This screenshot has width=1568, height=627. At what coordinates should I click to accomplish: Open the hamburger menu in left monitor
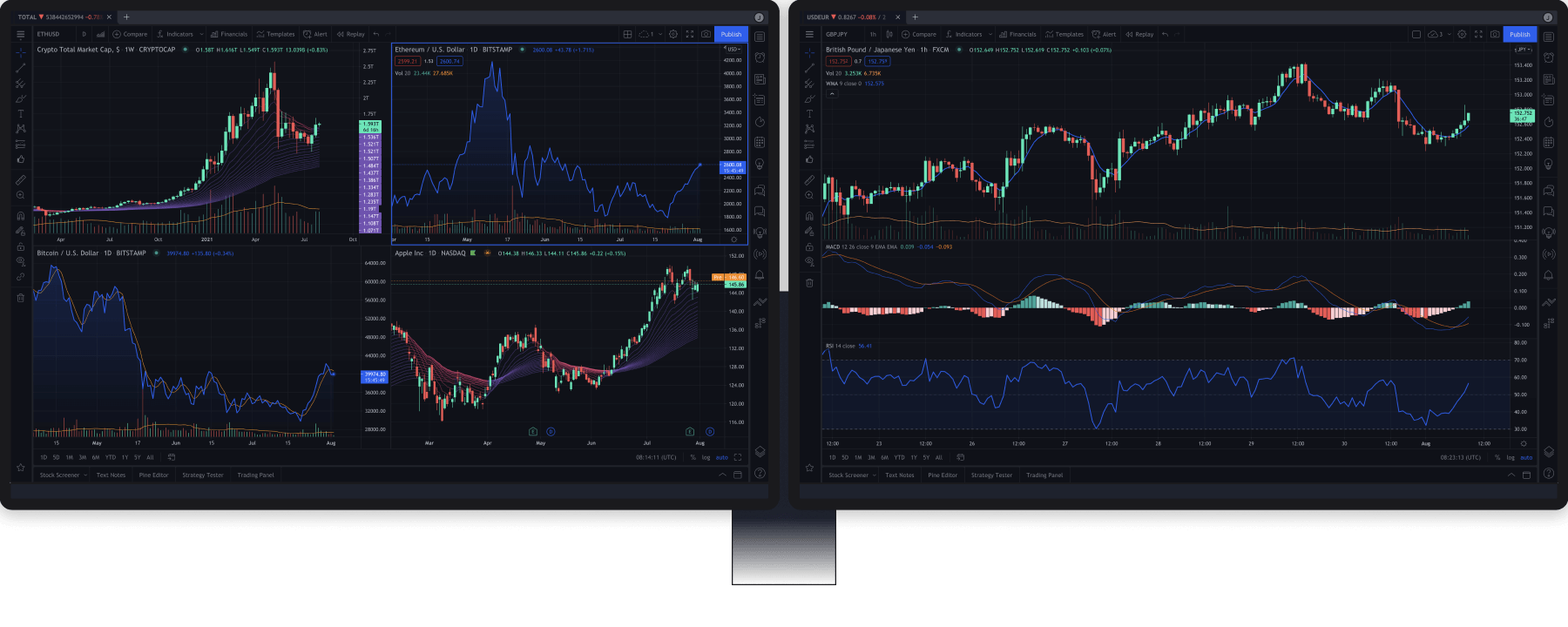click(x=21, y=34)
